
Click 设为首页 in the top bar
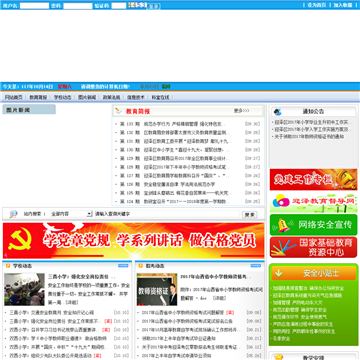point(316,5)
